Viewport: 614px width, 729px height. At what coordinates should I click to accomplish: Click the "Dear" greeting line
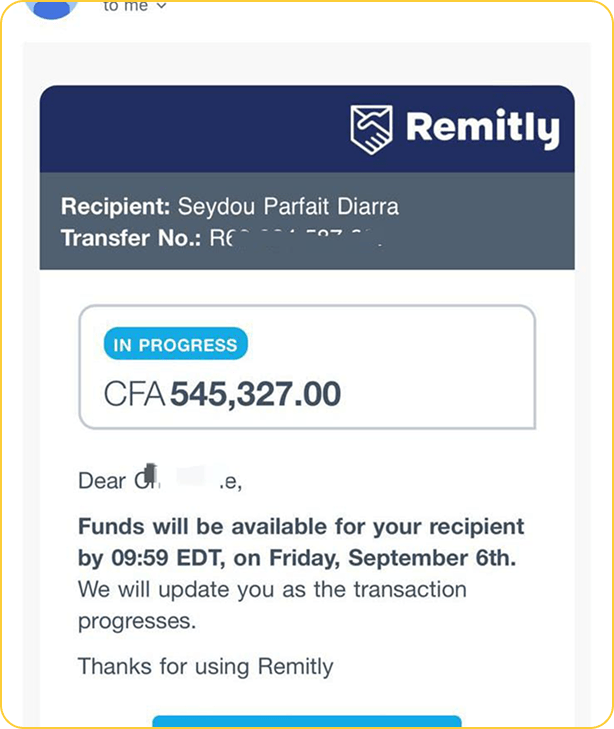(160, 481)
